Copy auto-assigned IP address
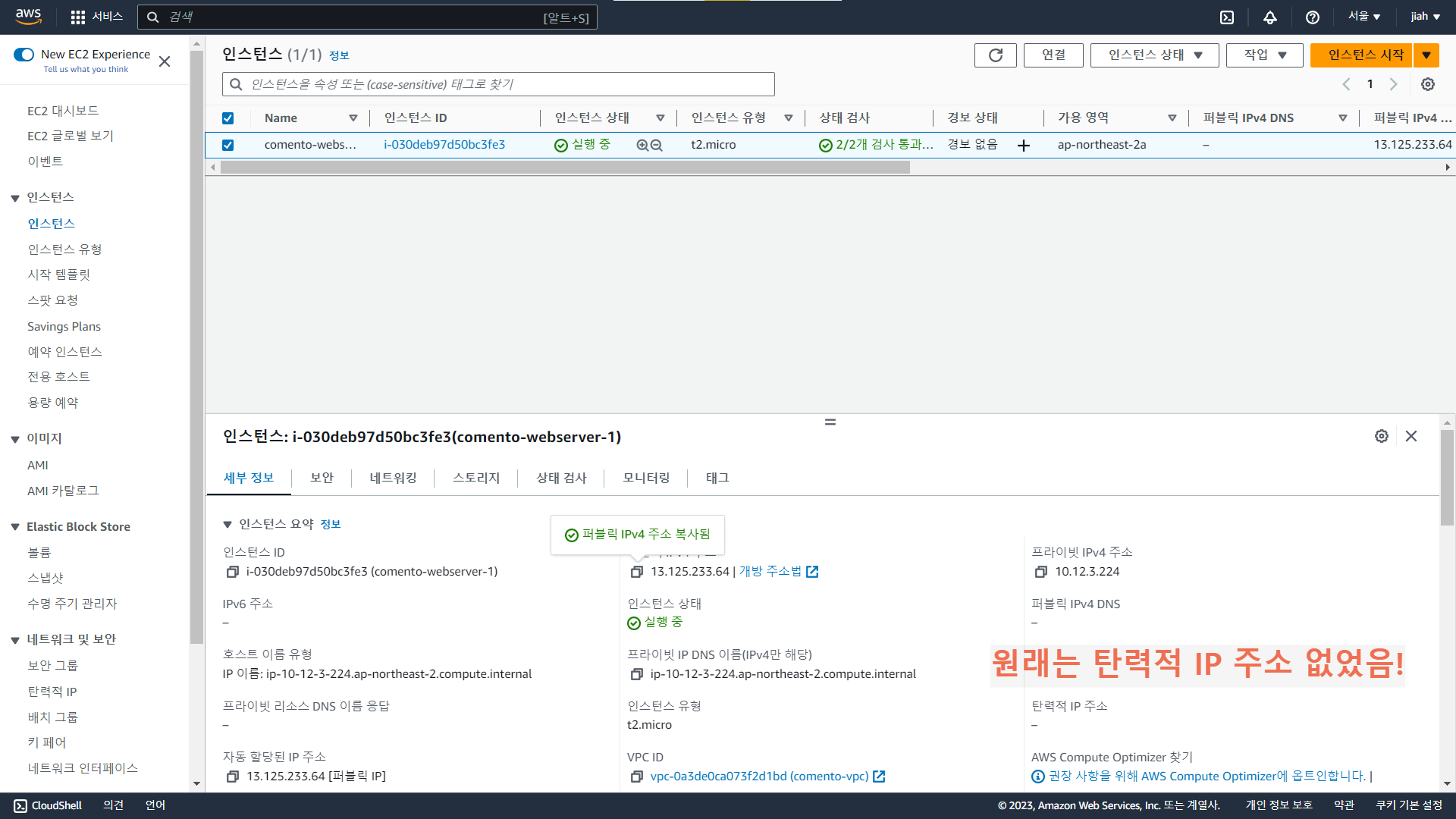The height and width of the screenshot is (819, 1456). pos(233,777)
